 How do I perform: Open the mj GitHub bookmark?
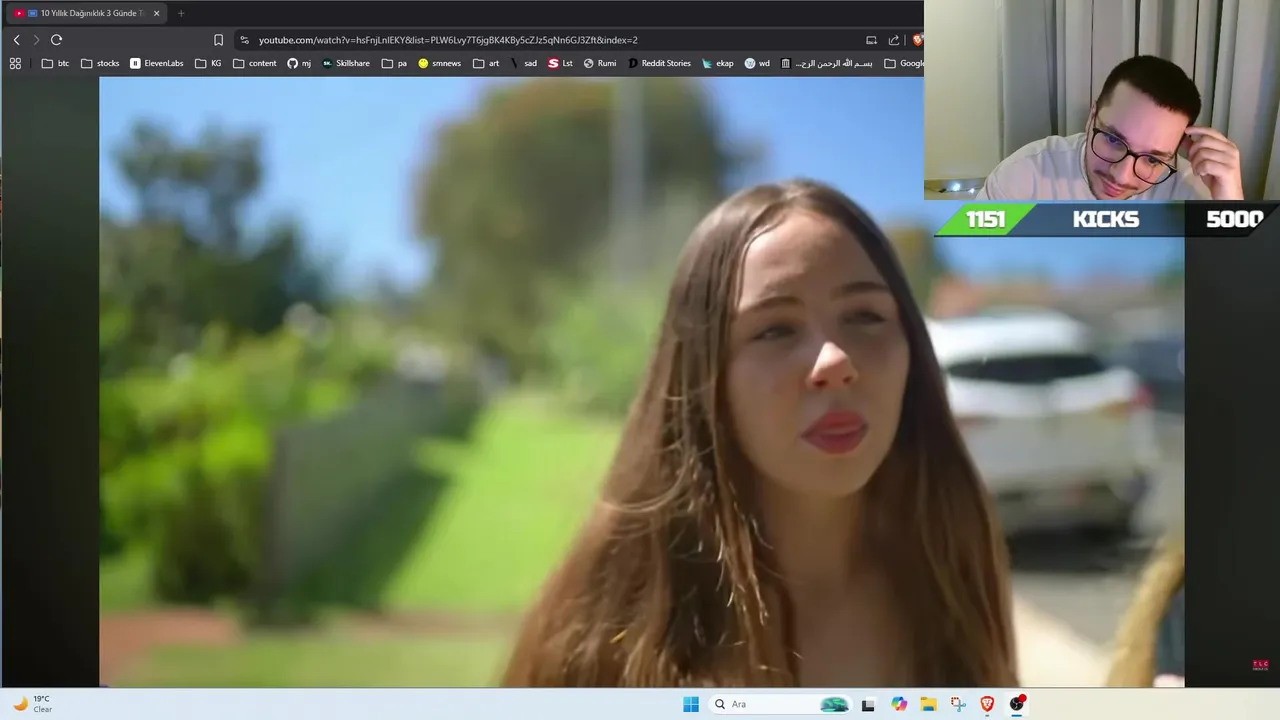[299, 63]
